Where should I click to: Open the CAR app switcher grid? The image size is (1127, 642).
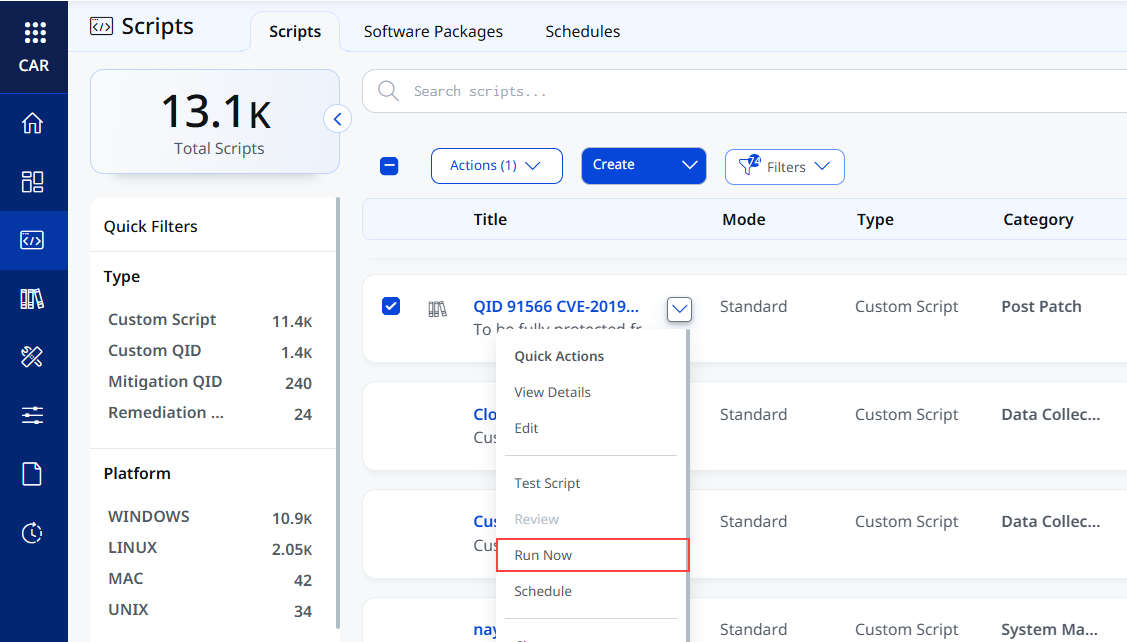pyautogui.click(x=34, y=32)
